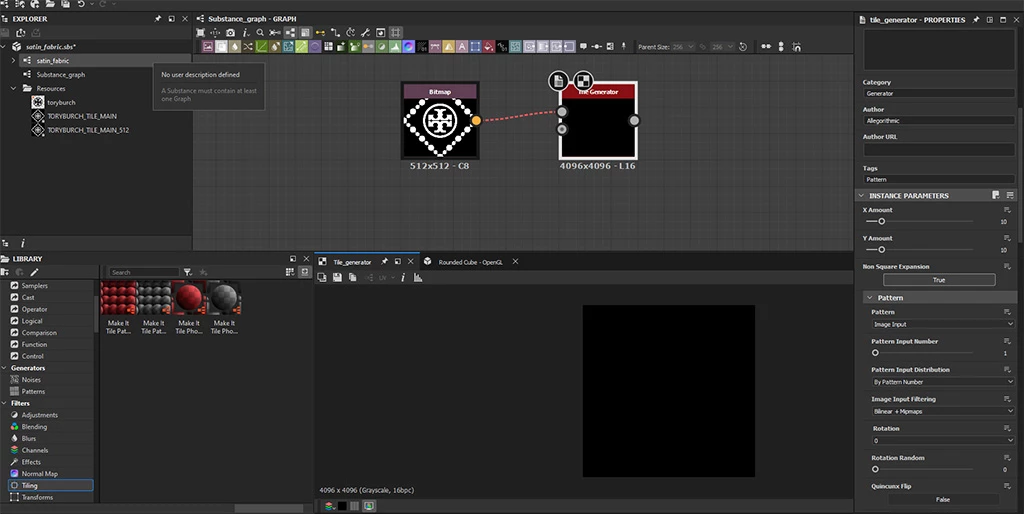The width and height of the screenshot is (1024, 514).
Task: Click the wrench tools icon in graph toolbar
Action: [366, 33]
